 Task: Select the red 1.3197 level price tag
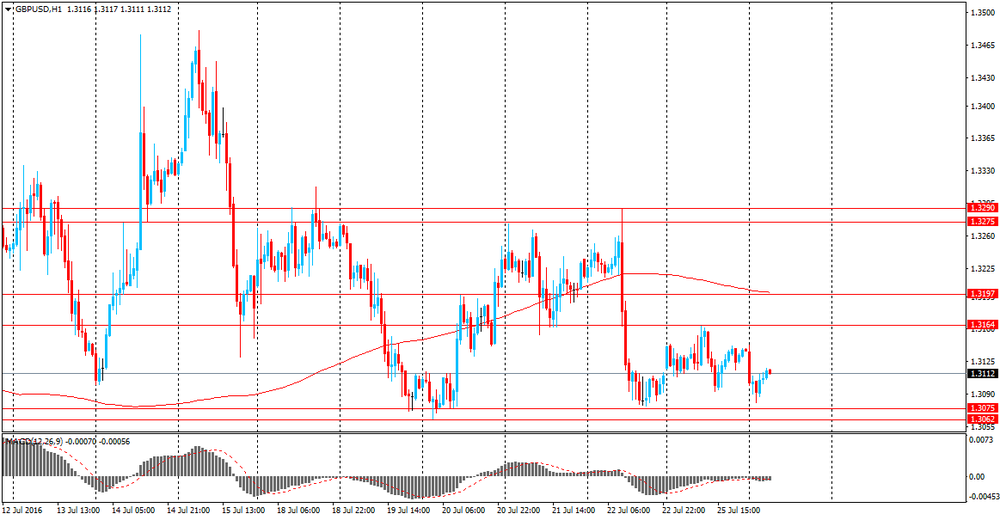pos(982,293)
